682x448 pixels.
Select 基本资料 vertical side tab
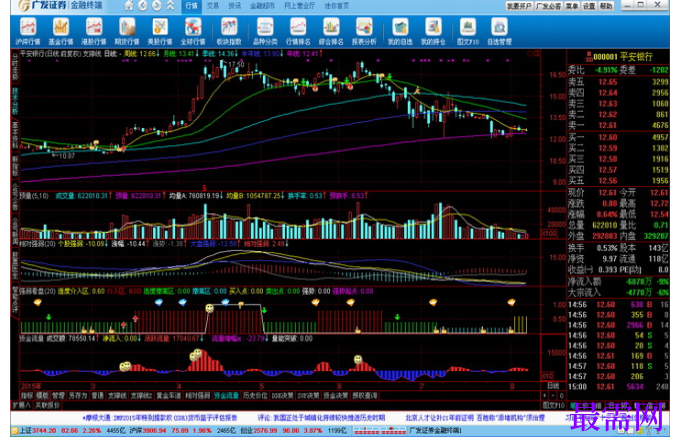tap(15, 135)
